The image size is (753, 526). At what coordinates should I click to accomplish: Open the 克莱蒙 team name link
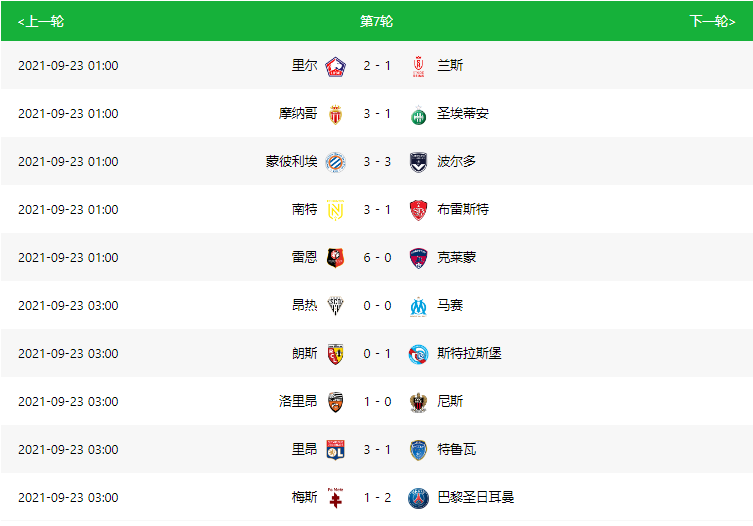[456, 257]
